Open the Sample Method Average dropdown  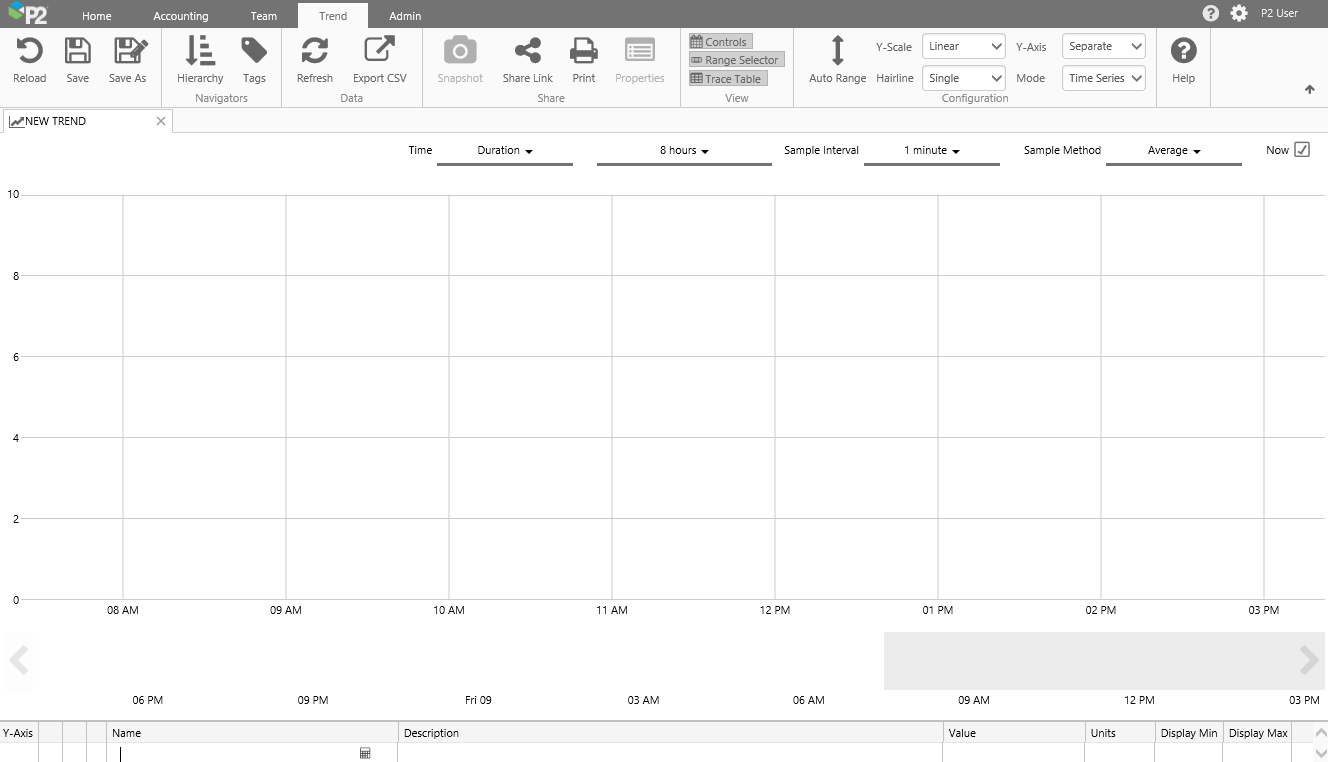[x=1173, y=151]
